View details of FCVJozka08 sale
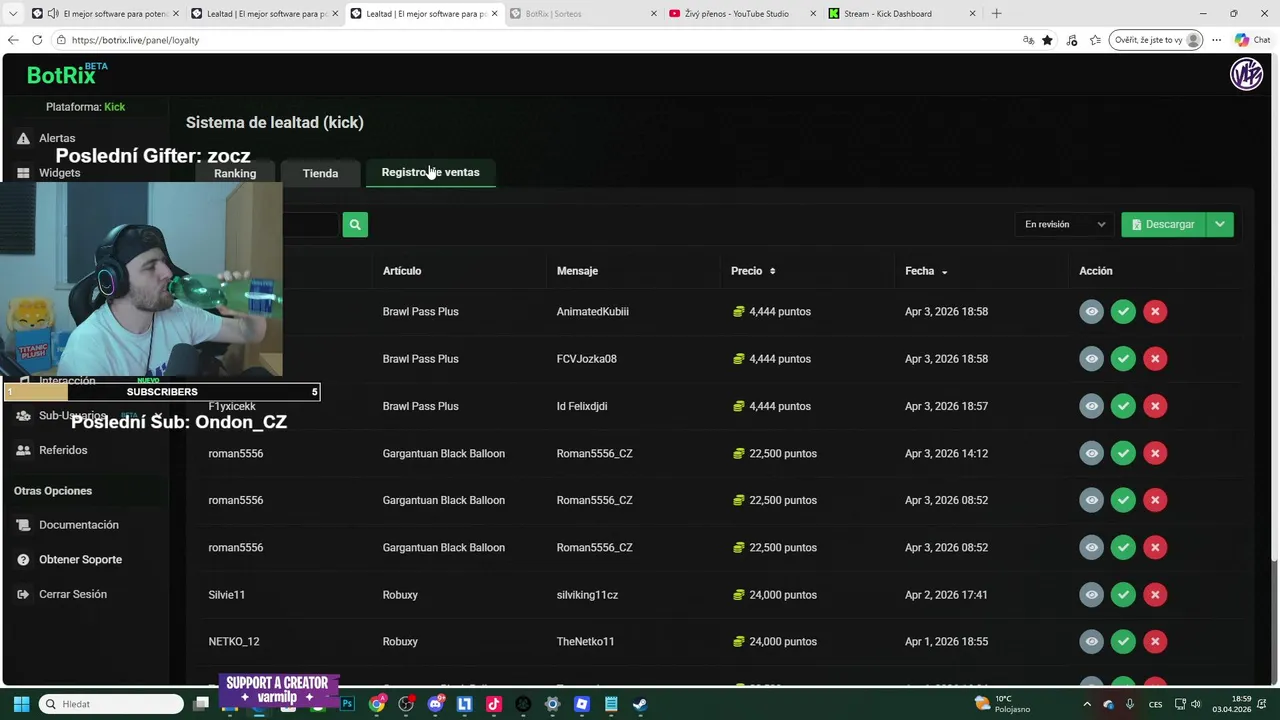 pos(1091,359)
